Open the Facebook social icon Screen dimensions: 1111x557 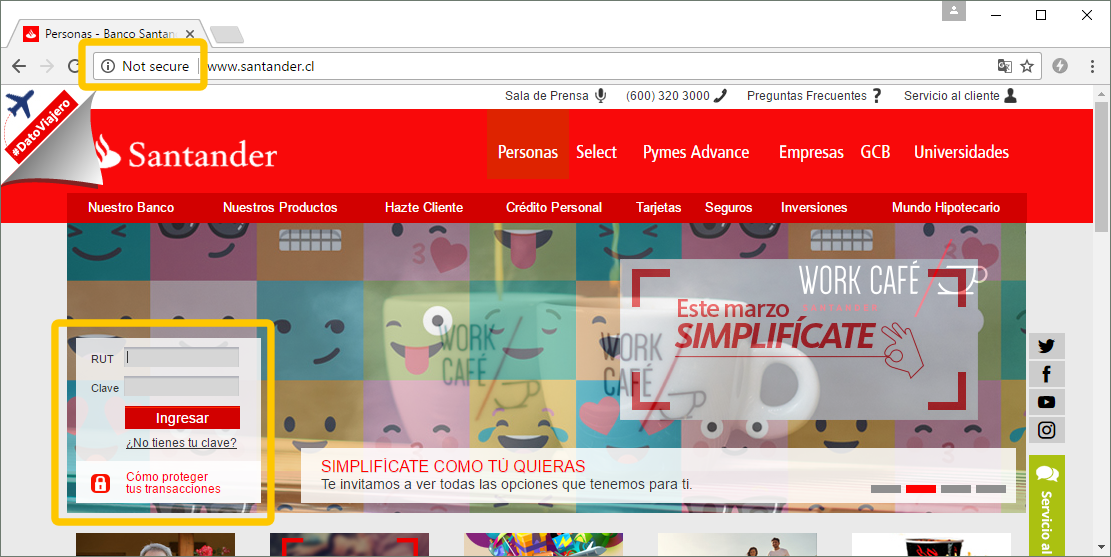coord(1047,374)
